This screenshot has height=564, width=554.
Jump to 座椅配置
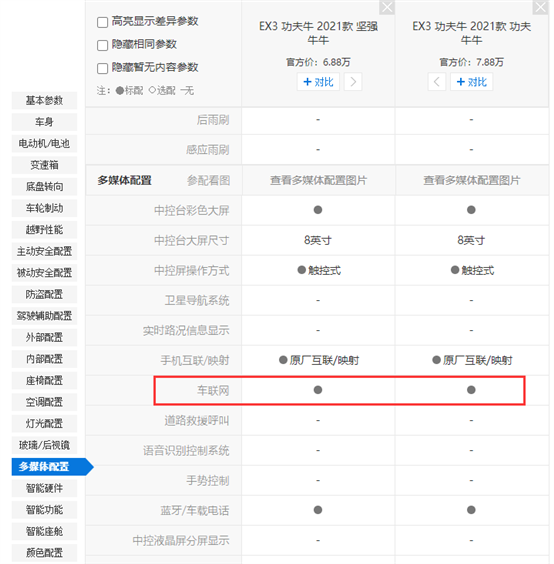(44, 381)
